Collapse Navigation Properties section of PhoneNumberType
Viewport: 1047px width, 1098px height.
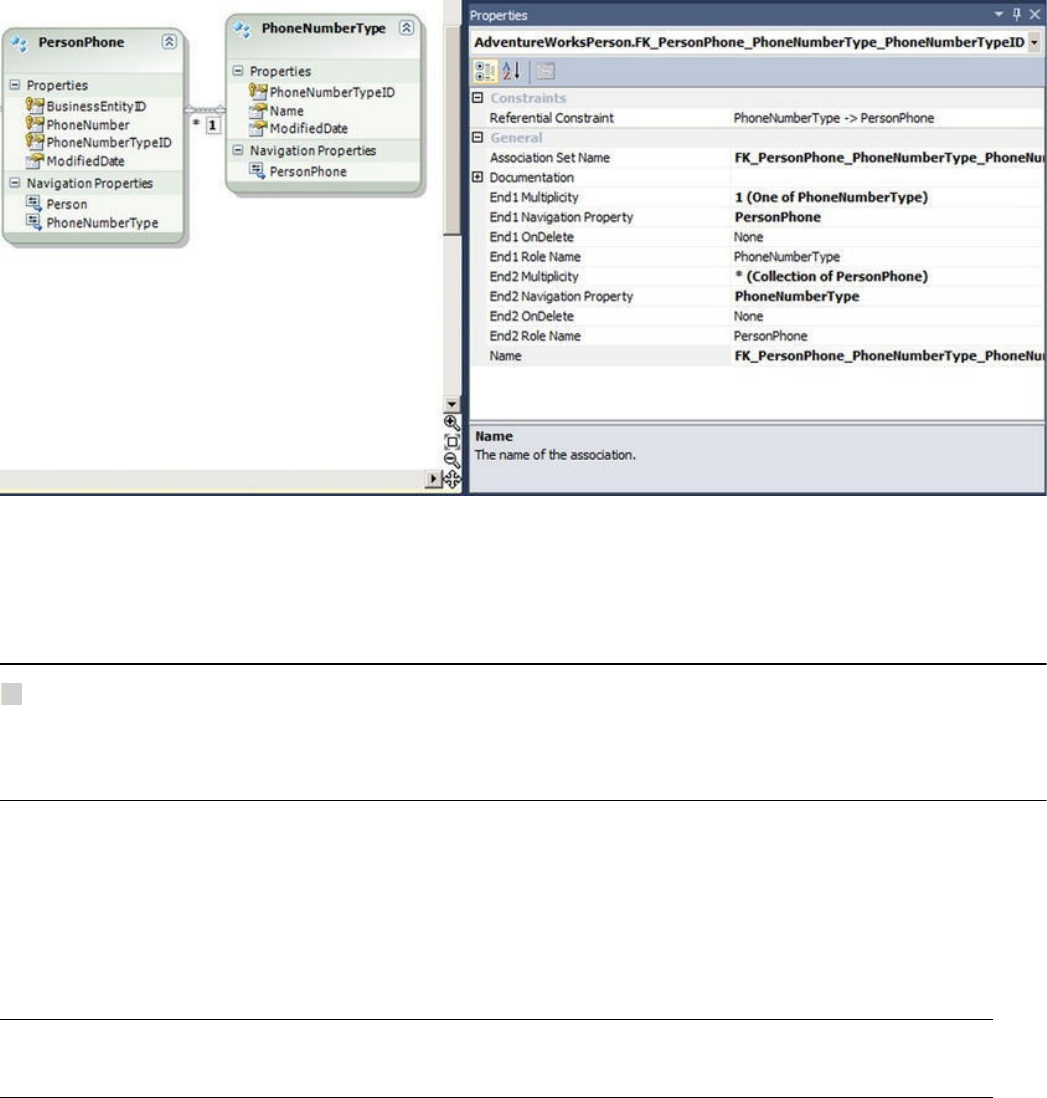coord(237,150)
